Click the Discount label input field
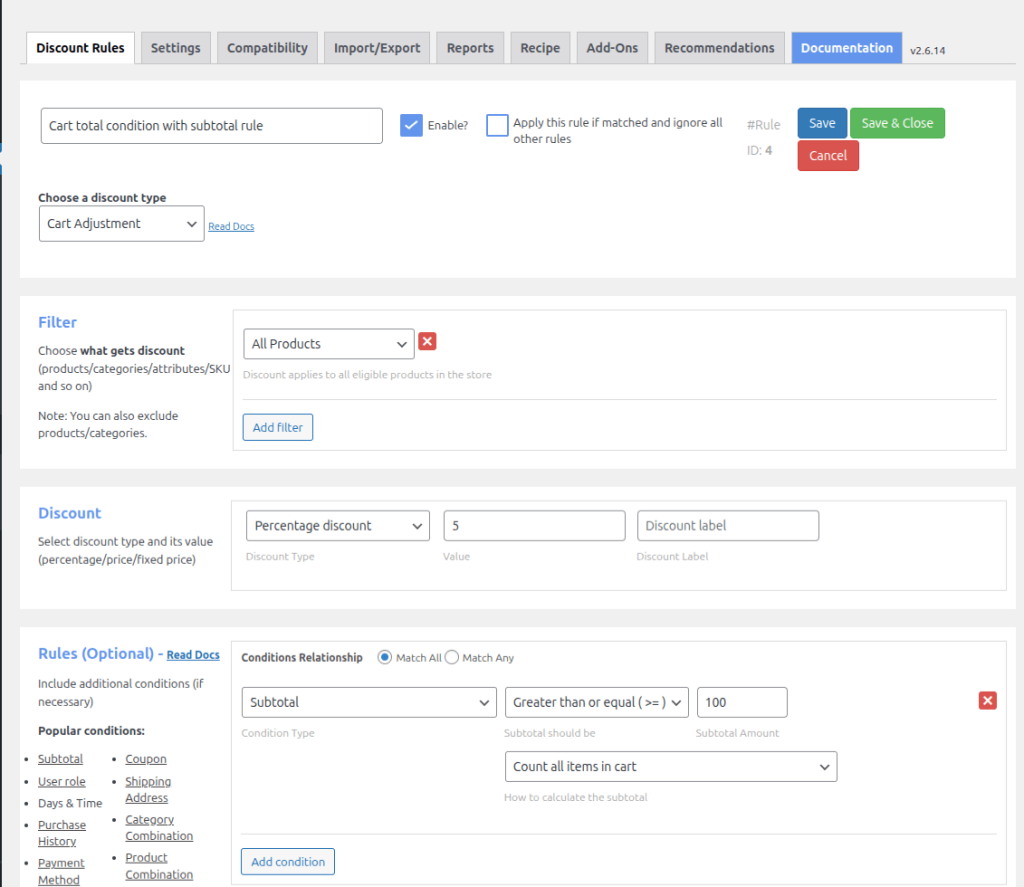 (727, 526)
